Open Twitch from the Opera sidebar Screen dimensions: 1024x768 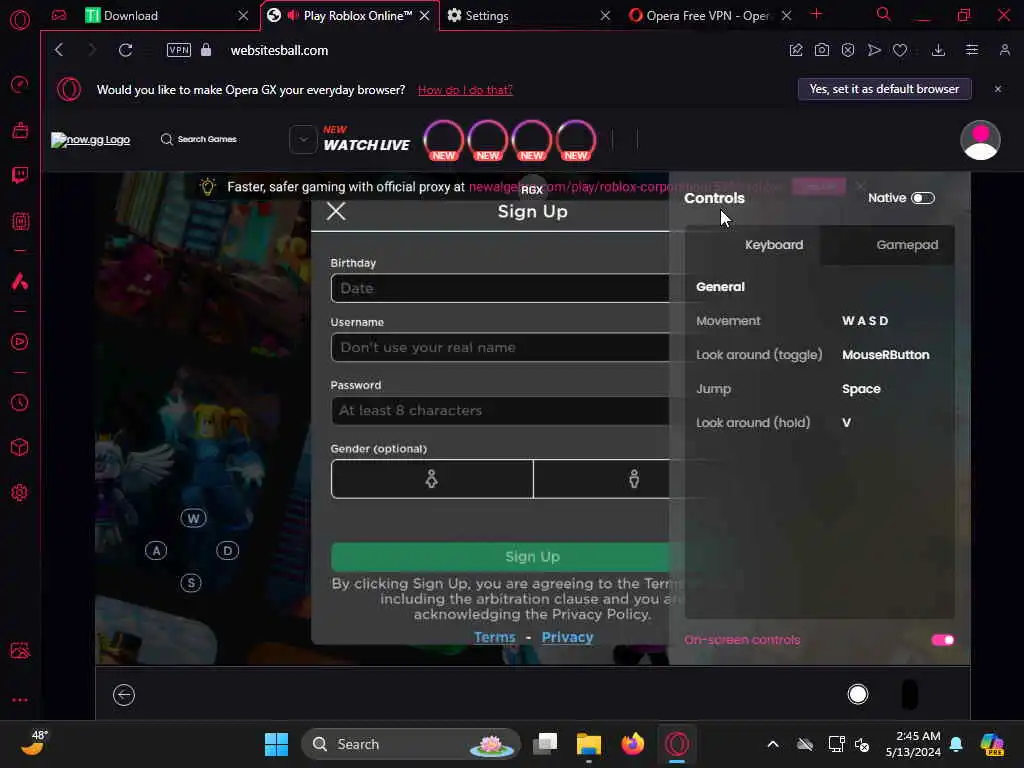tap(20, 175)
